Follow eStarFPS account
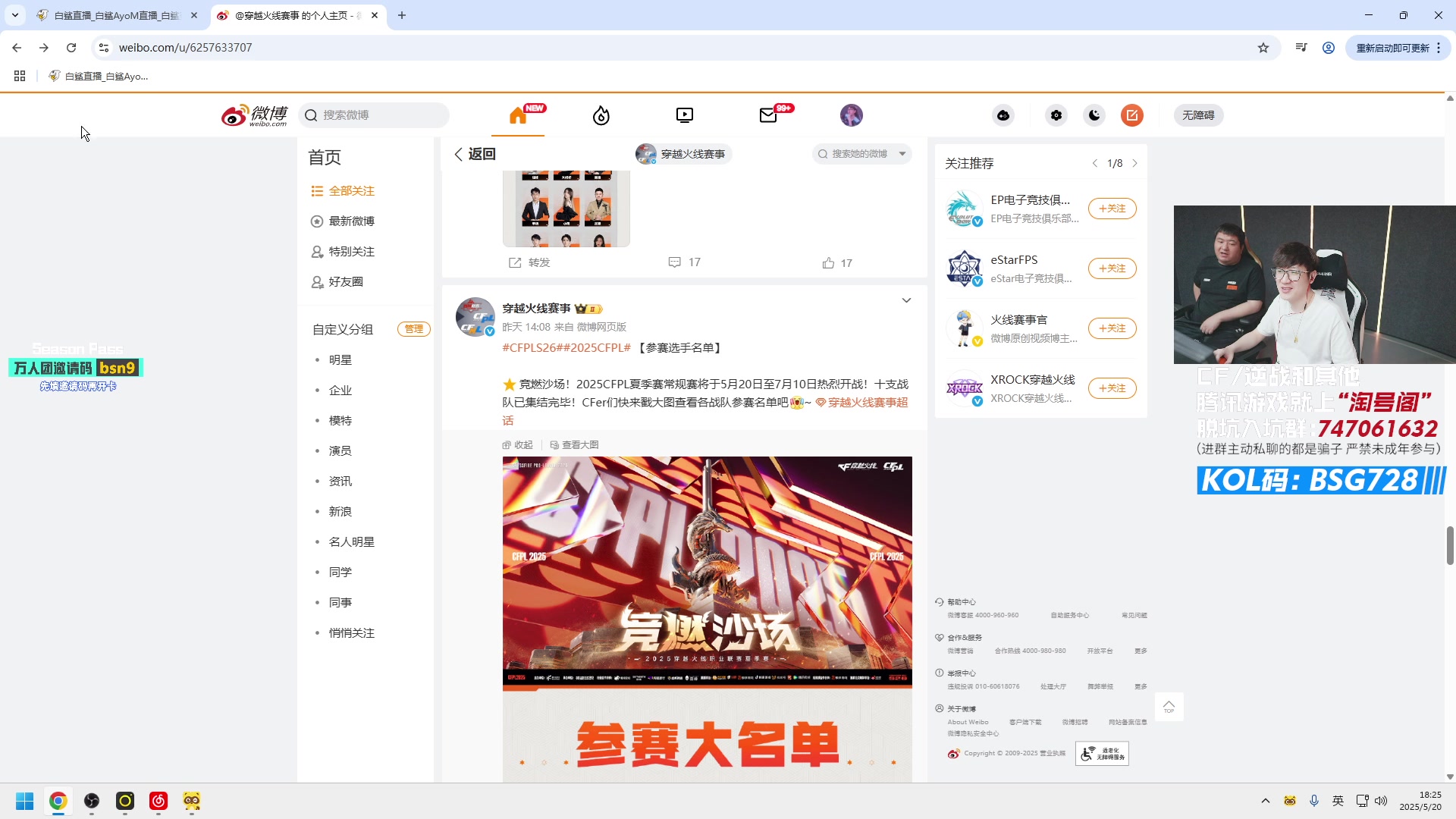The width and height of the screenshot is (1456, 819). click(1112, 268)
